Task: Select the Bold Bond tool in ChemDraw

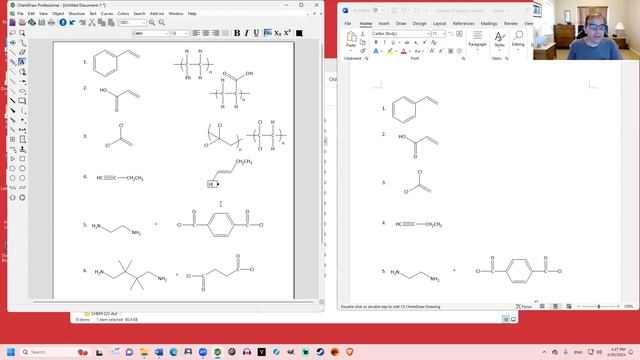Action: (x=13, y=100)
